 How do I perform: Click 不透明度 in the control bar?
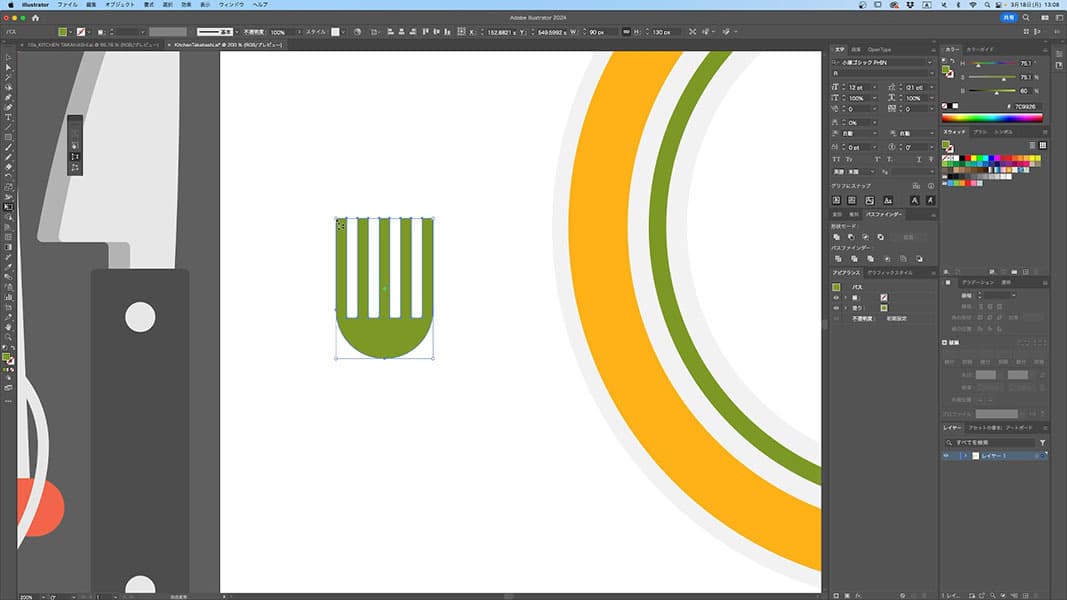click(x=253, y=32)
